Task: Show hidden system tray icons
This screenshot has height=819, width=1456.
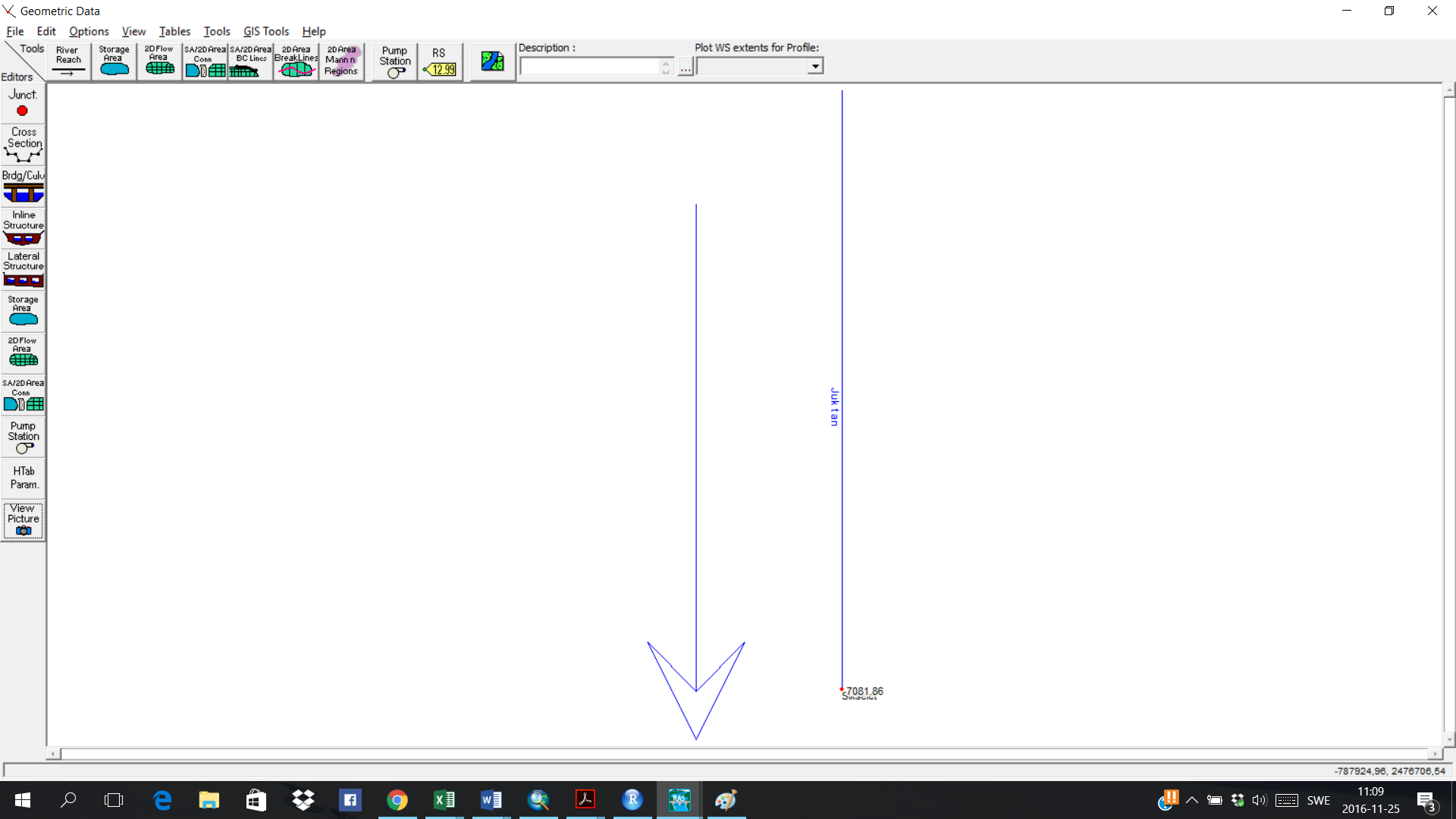Action: pyautogui.click(x=1192, y=801)
